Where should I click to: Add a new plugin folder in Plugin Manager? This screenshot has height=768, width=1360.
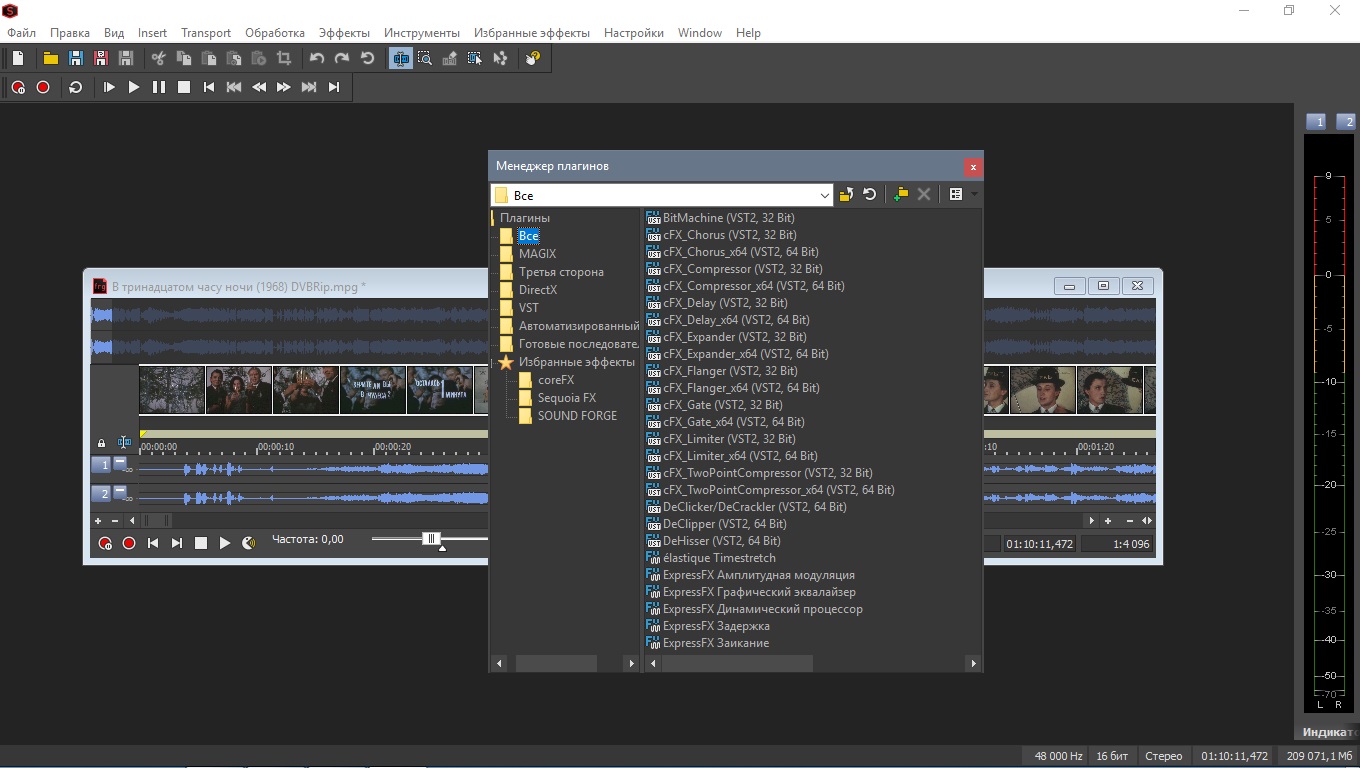900,195
